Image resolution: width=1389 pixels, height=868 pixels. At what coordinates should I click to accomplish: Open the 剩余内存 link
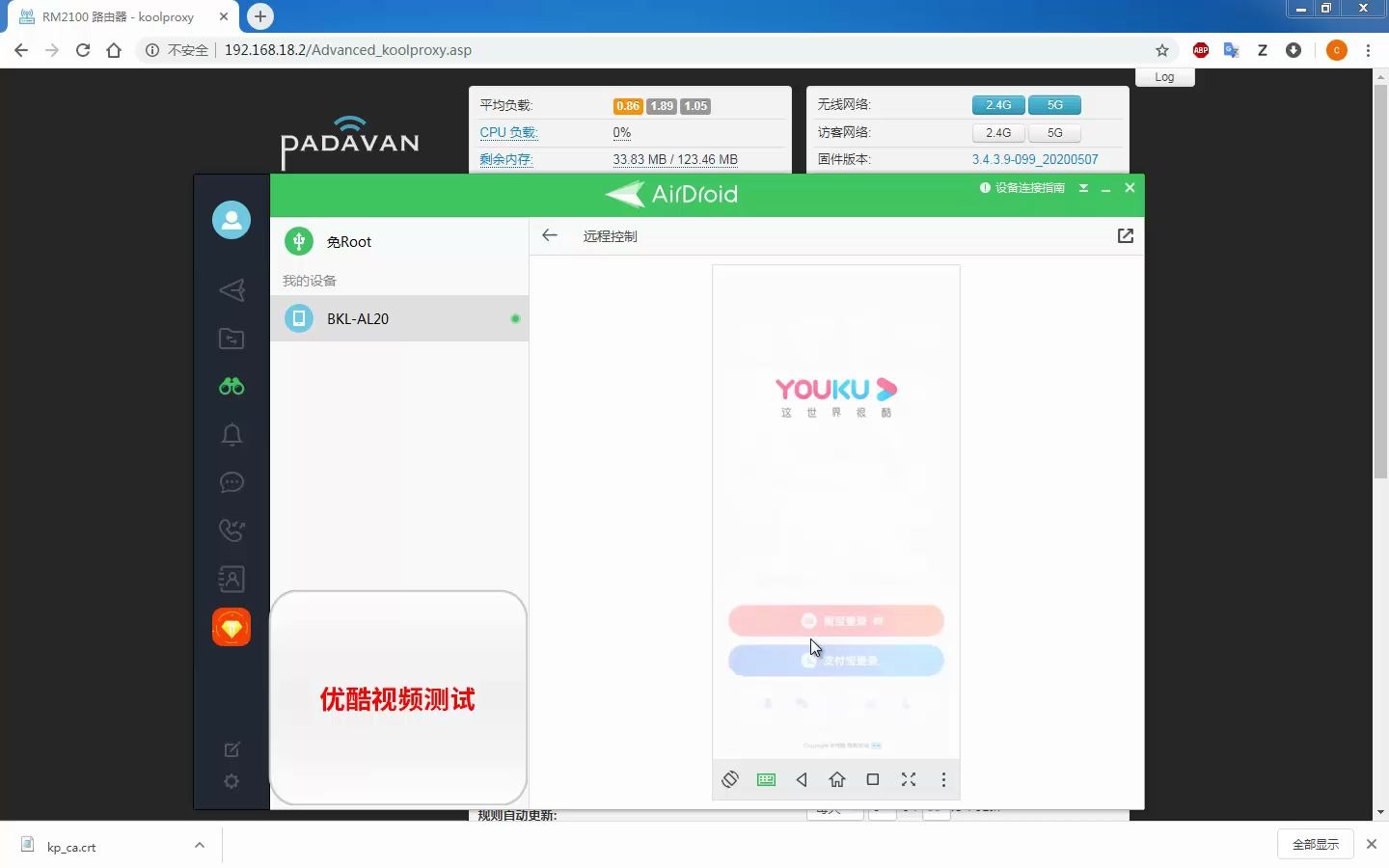506,159
